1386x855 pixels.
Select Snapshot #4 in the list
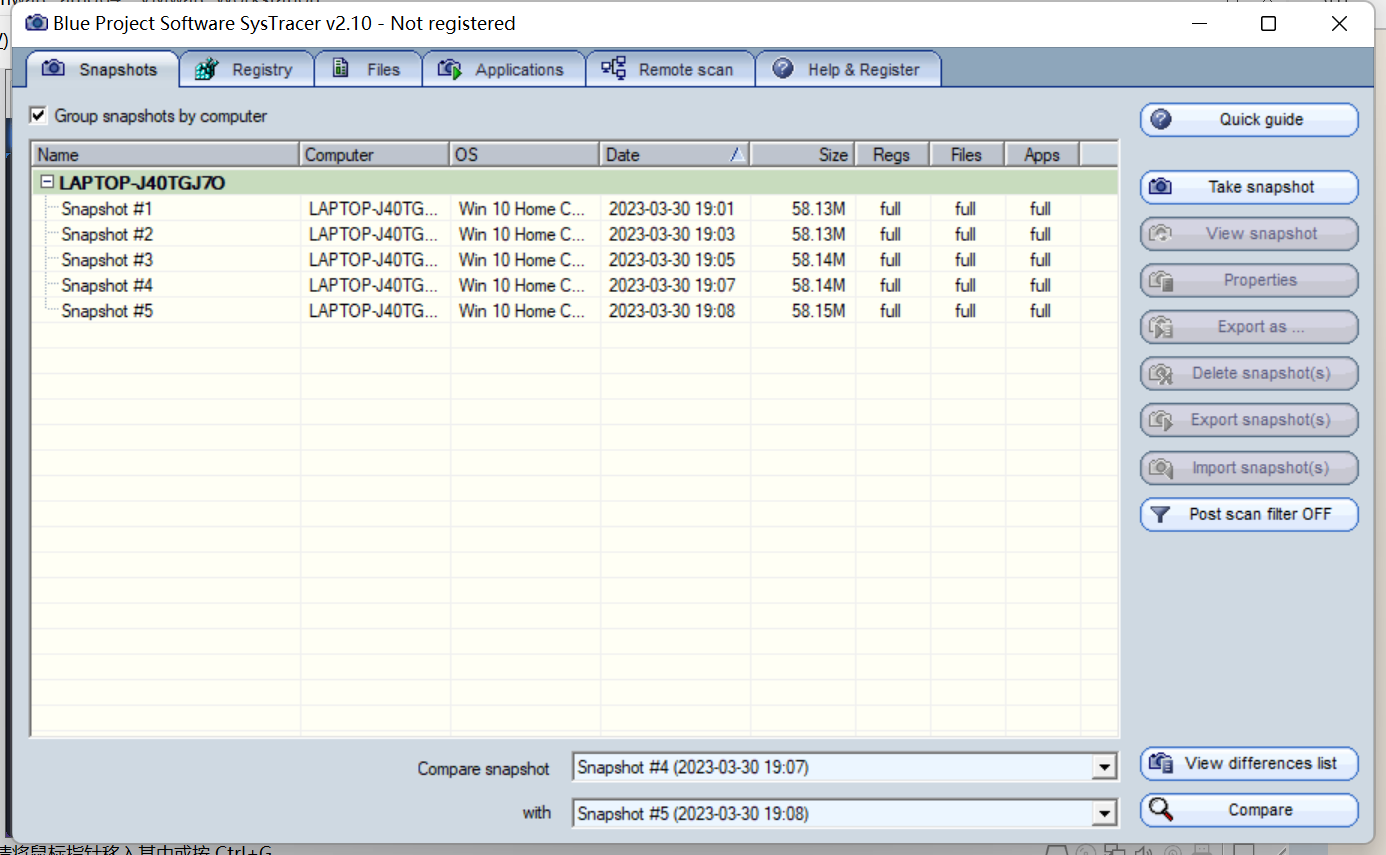[x=107, y=286]
